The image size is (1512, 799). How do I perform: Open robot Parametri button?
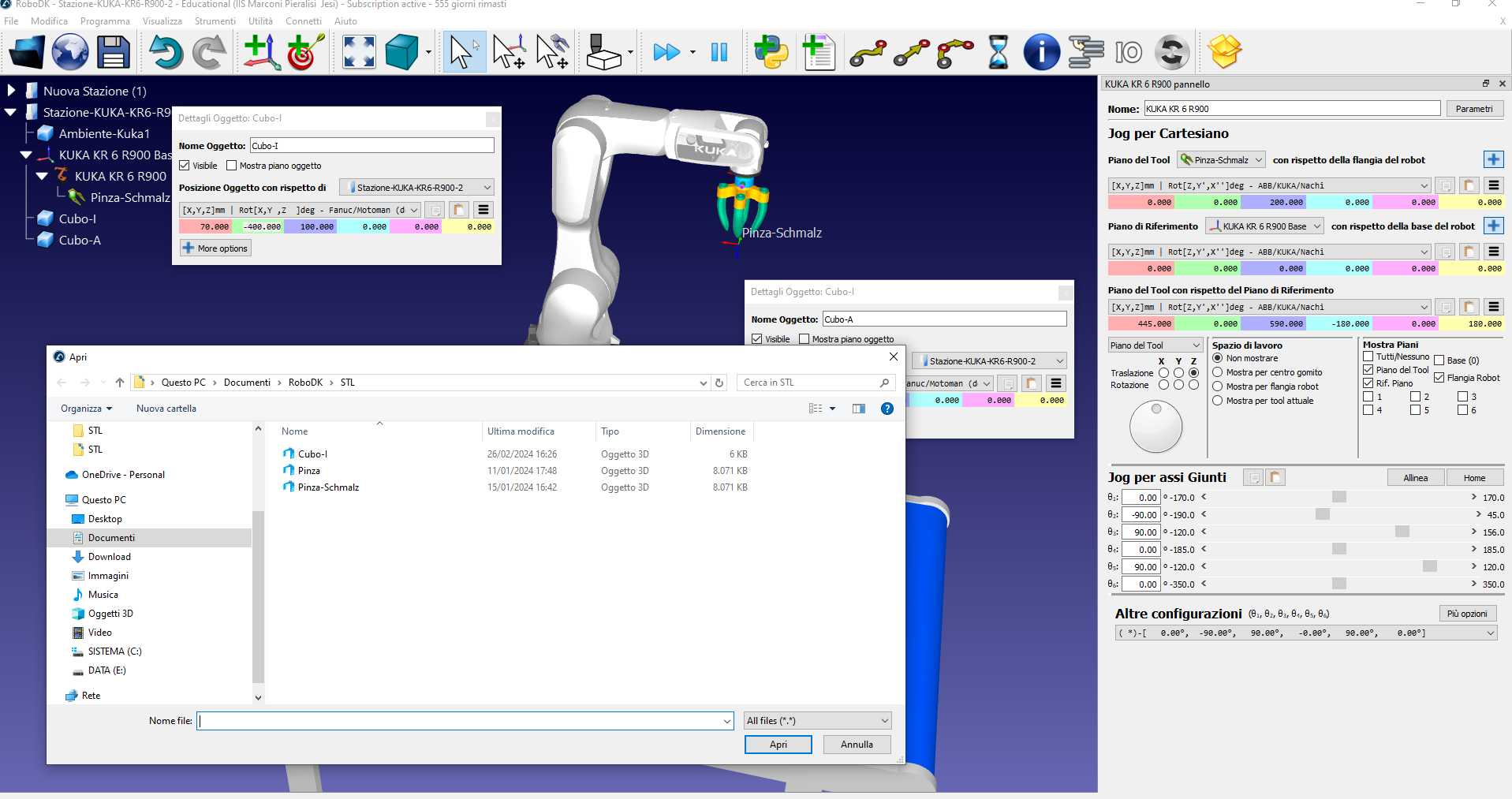[1474, 109]
